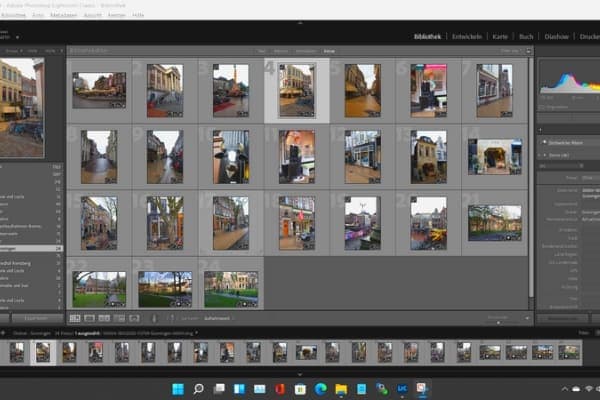Select the Metadaten filter in the filter bar
The image size is (600, 400).
tap(306, 51)
